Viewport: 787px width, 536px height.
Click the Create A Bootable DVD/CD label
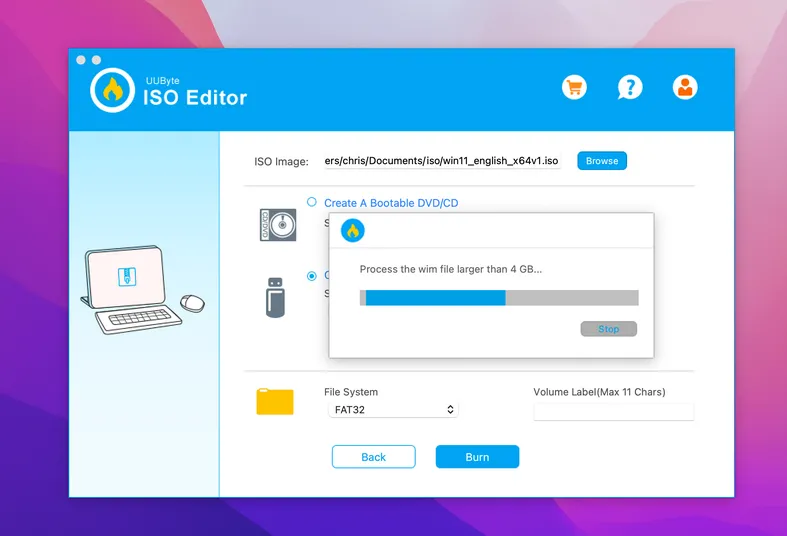[x=391, y=203]
